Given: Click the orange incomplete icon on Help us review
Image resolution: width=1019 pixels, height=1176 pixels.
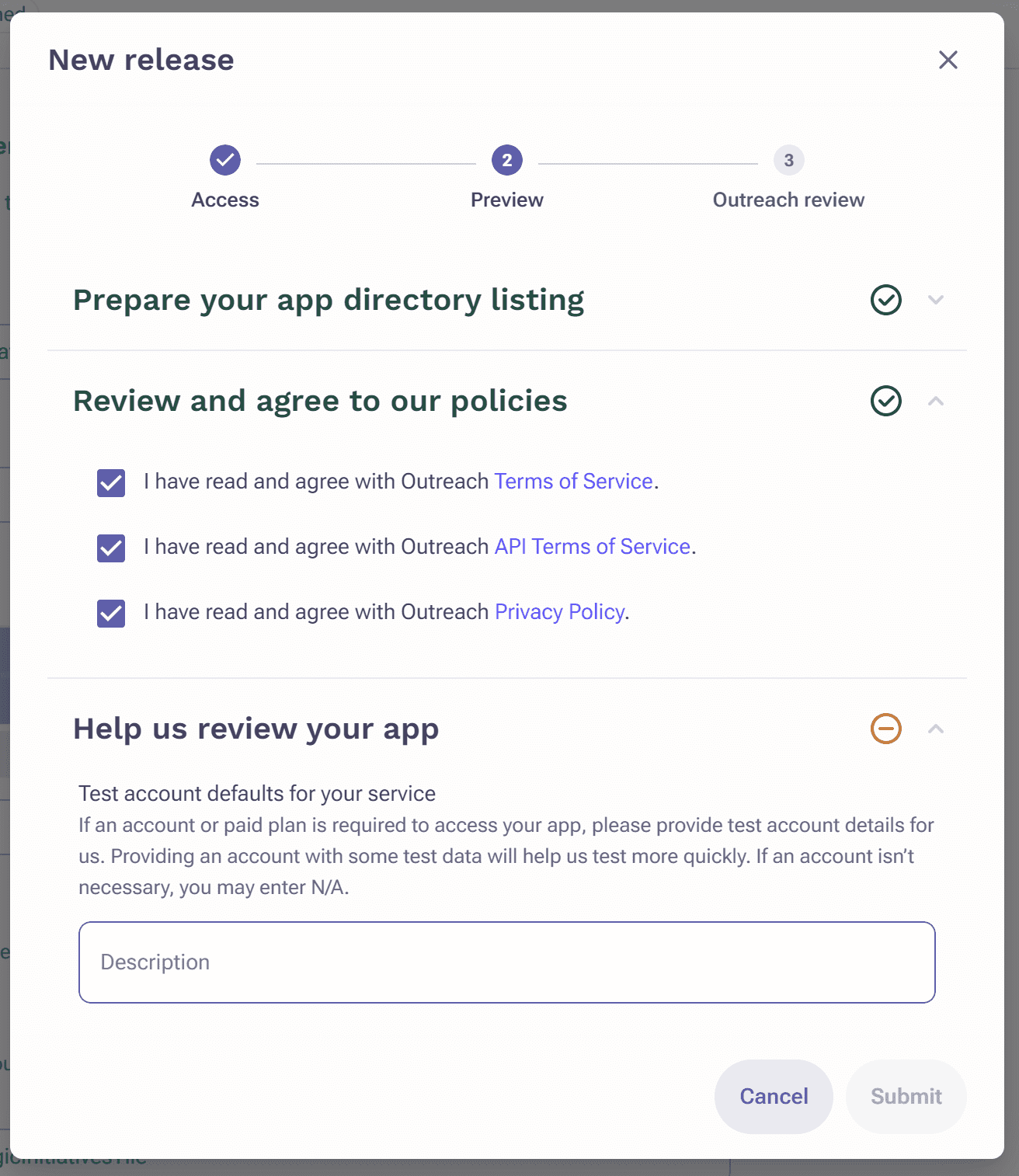Looking at the screenshot, I should [x=885, y=729].
